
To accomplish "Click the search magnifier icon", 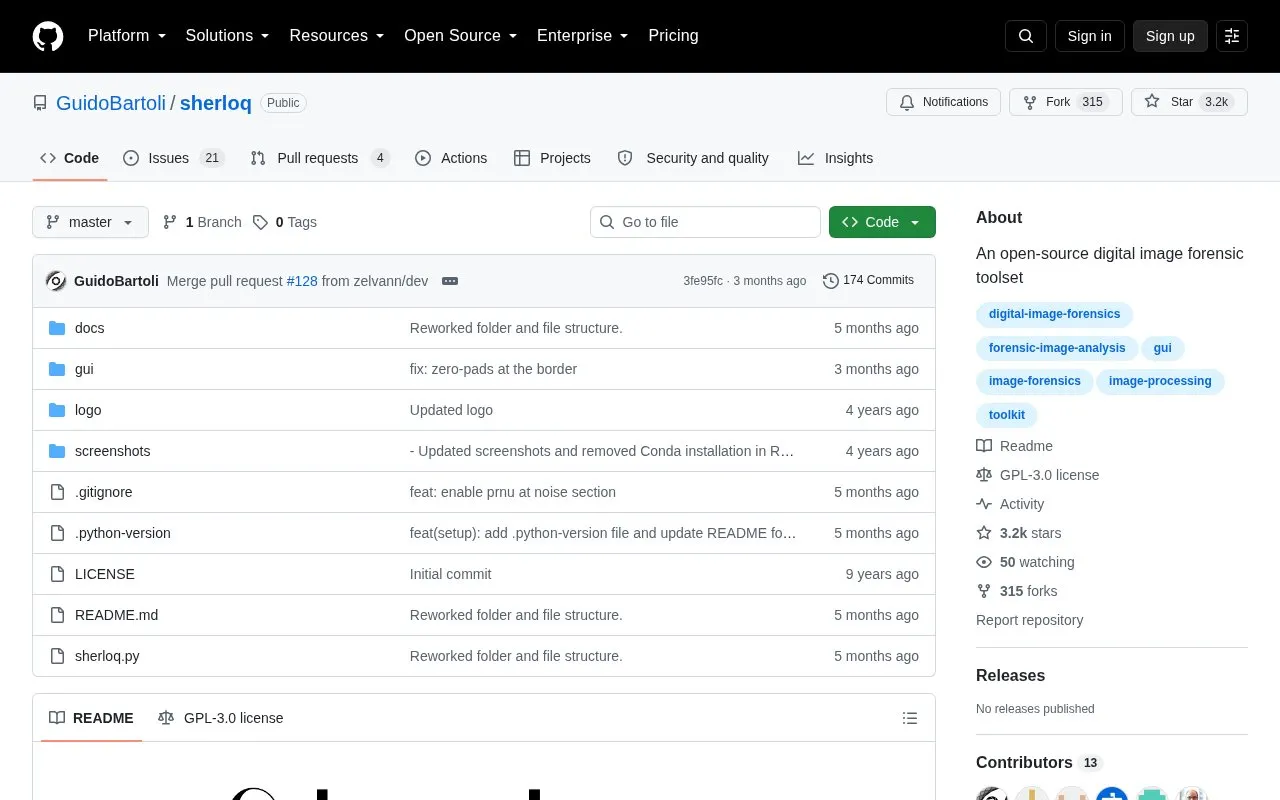I will pos(1026,36).
